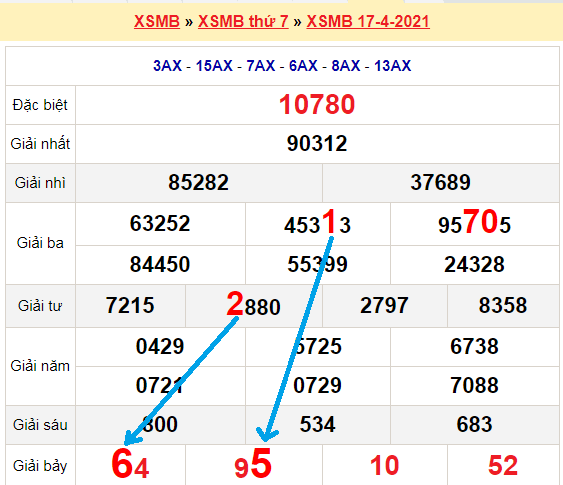Click the Giải ba row label
Screen dimensions: 563x485
click(x=40, y=243)
